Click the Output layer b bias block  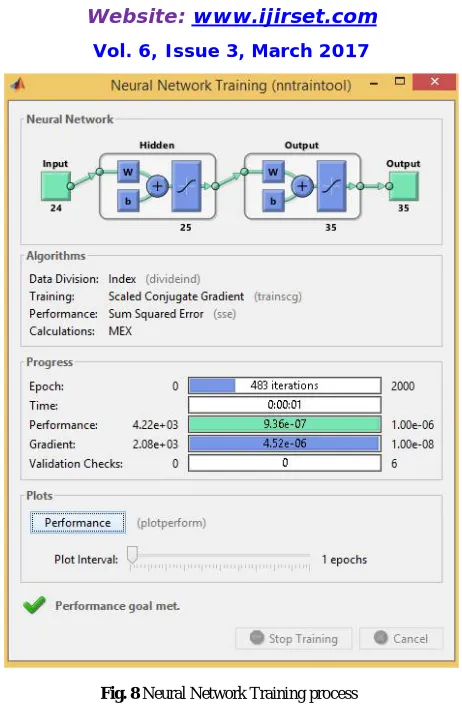(273, 201)
